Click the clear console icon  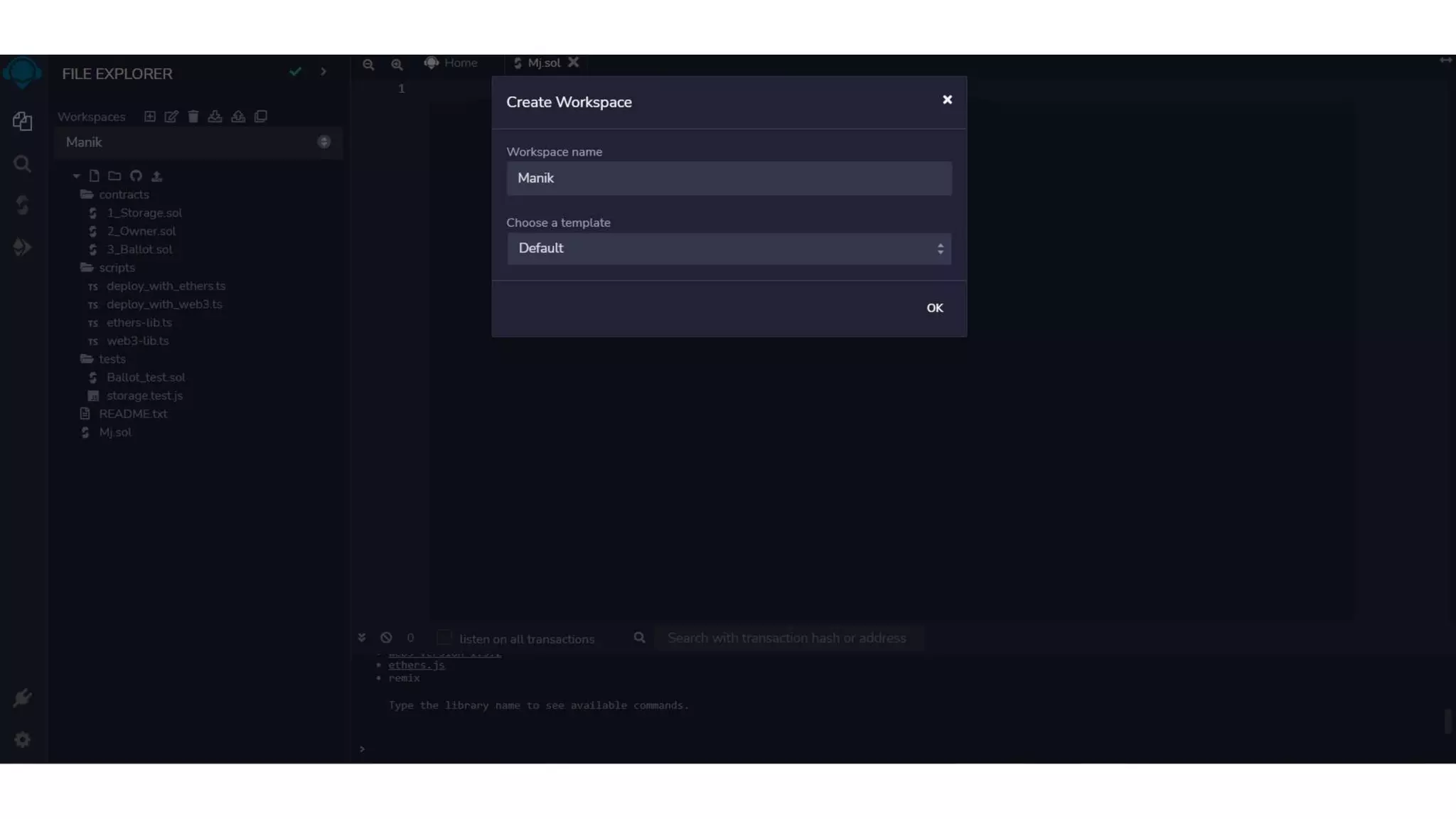coord(386,638)
